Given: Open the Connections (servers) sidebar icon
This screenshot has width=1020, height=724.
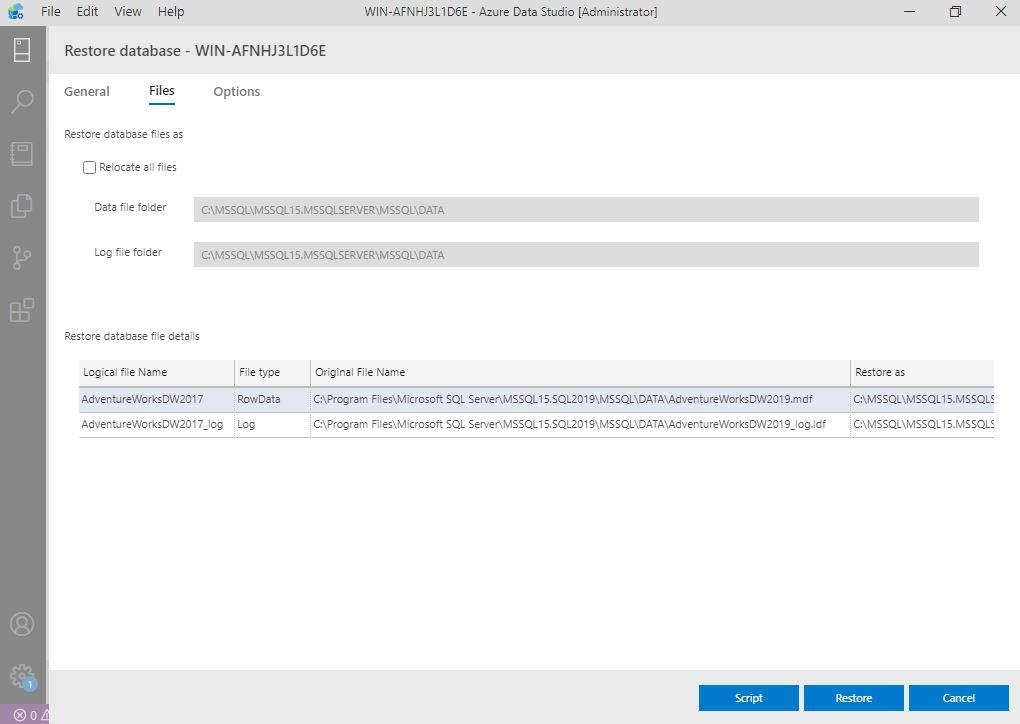Looking at the screenshot, I should (x=22, y=50).
